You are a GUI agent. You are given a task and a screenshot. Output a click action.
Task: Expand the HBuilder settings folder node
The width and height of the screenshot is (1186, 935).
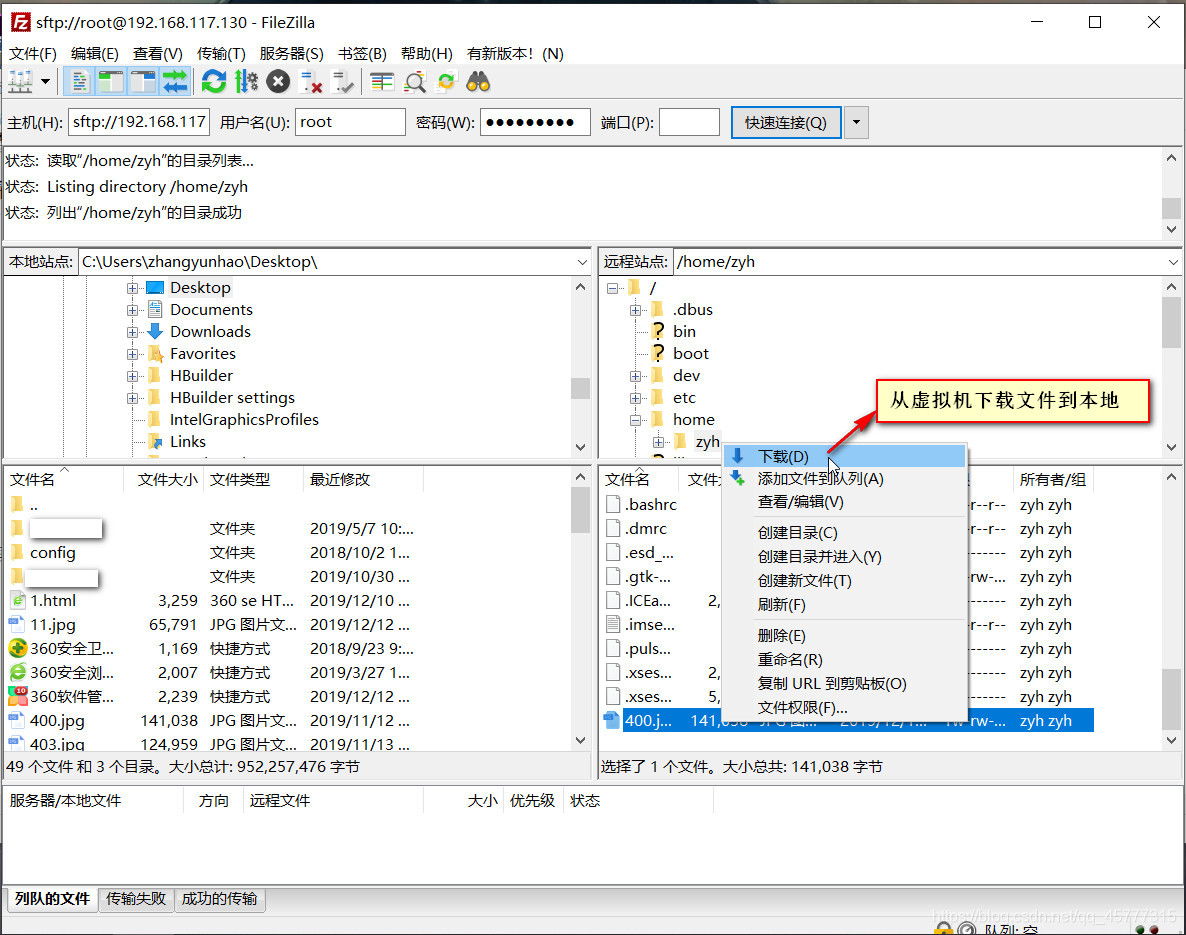[132, 398]
